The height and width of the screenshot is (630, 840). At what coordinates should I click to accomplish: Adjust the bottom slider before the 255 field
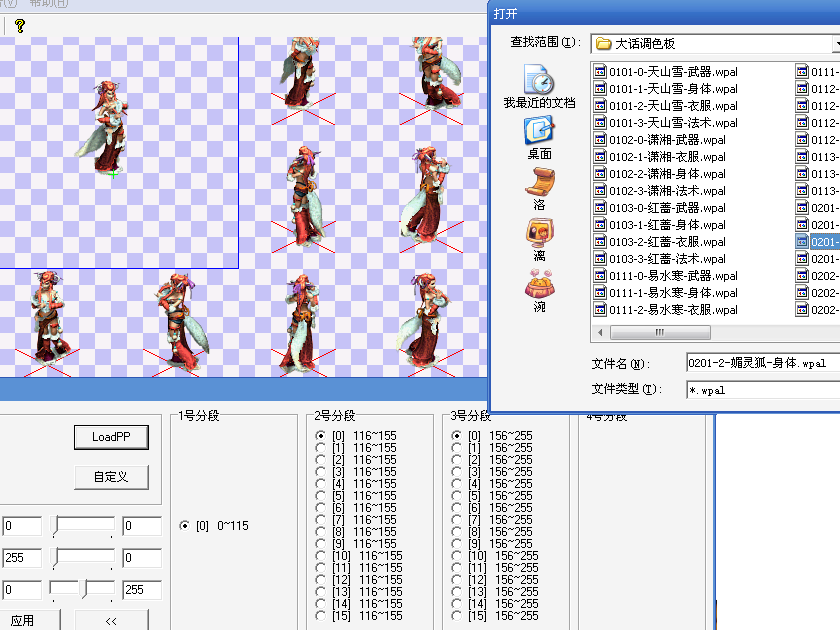82,590
